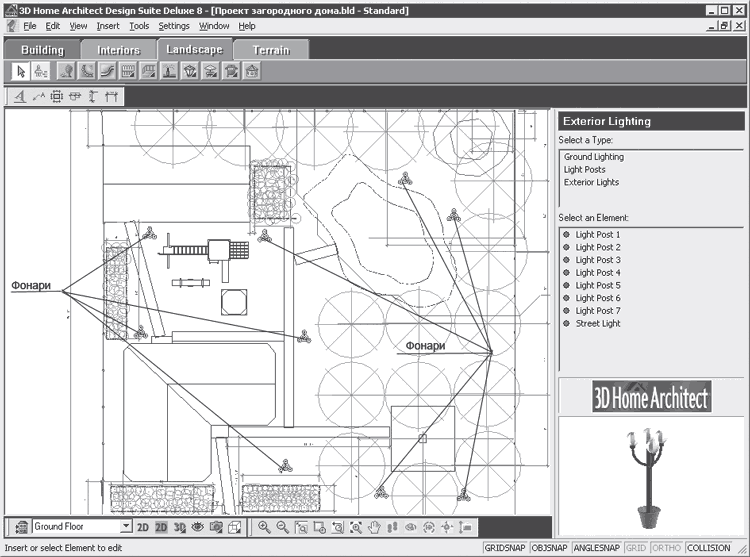Click the text annotation tool icon

[20, 97]
